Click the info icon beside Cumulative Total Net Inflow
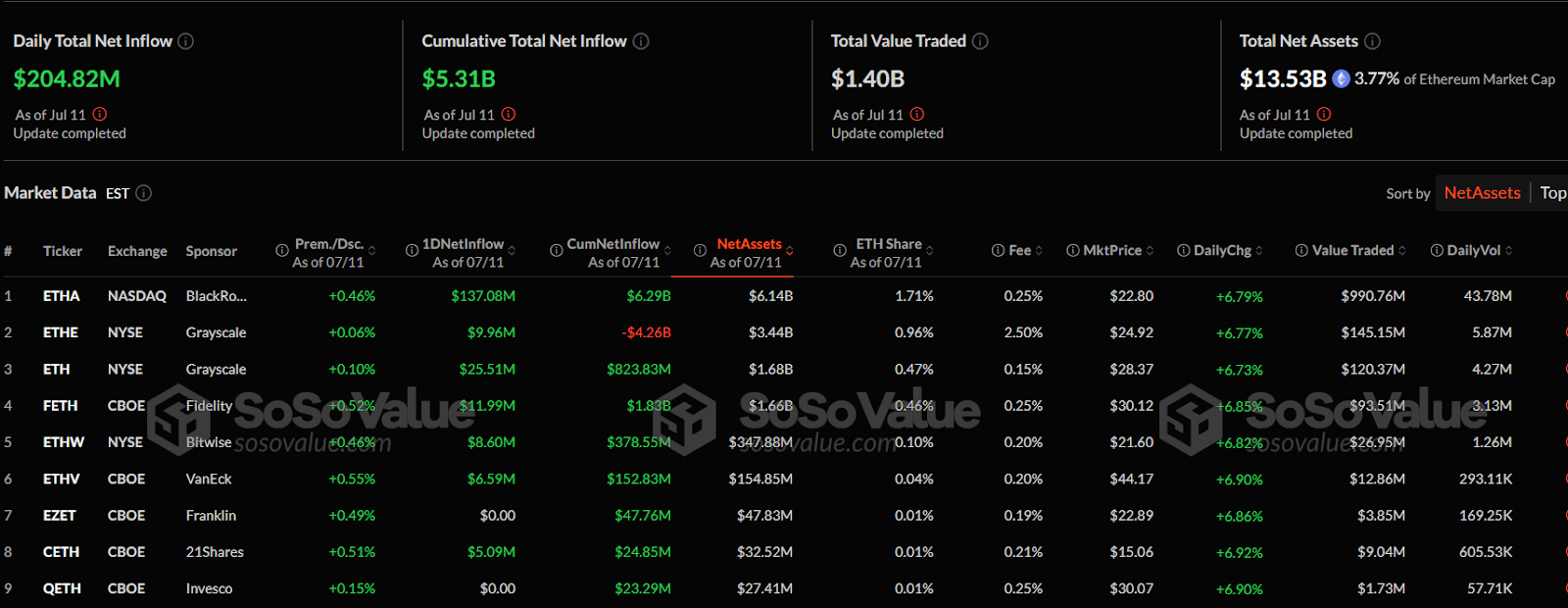This screenshot has width=1568, height=608. (641, 41)
